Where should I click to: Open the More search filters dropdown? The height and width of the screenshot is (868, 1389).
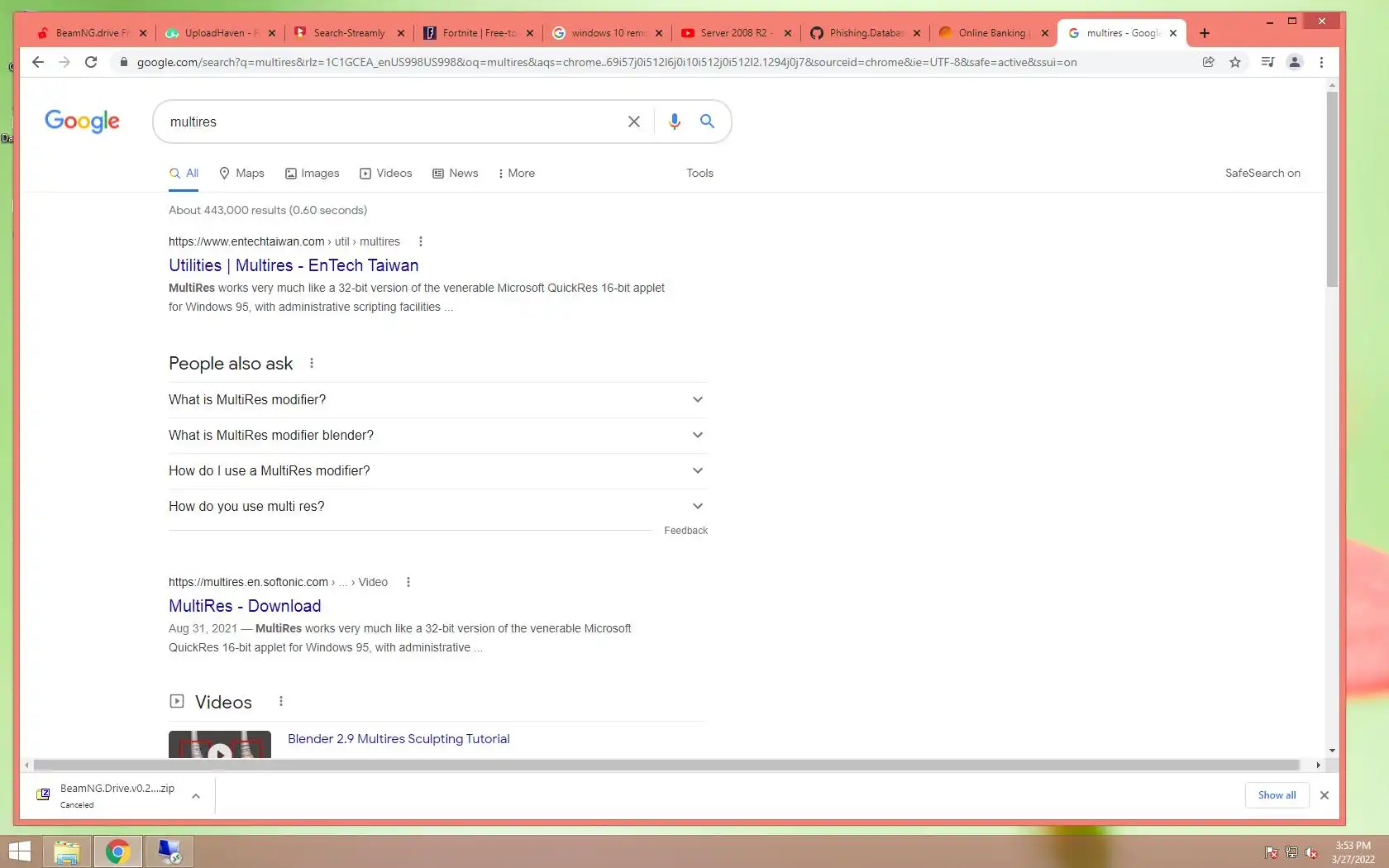517,173
